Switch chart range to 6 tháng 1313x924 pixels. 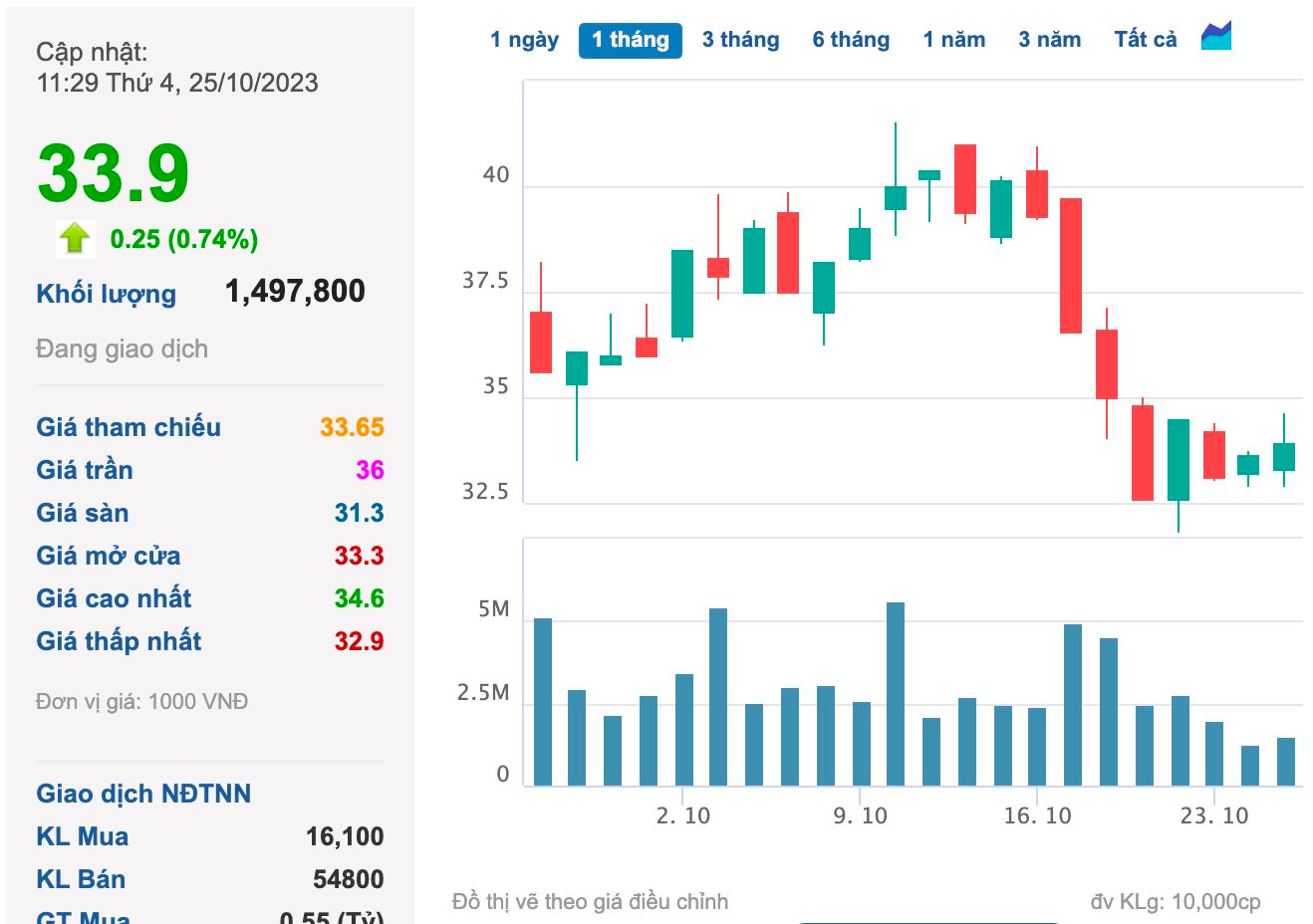[x=851, y=40]
